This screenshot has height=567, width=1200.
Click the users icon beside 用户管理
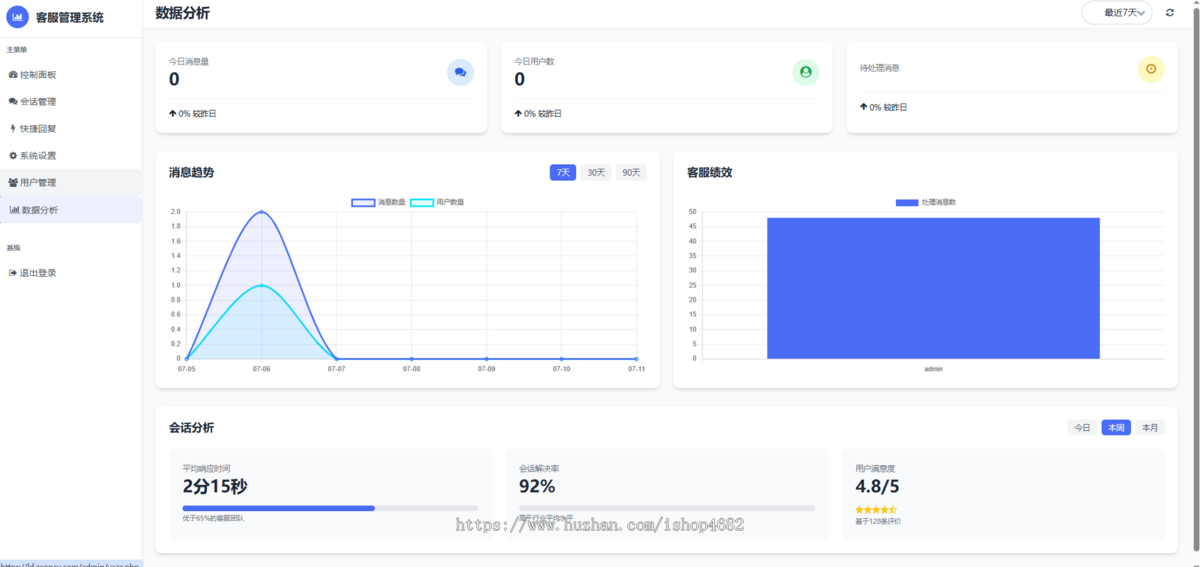[13, 183]
